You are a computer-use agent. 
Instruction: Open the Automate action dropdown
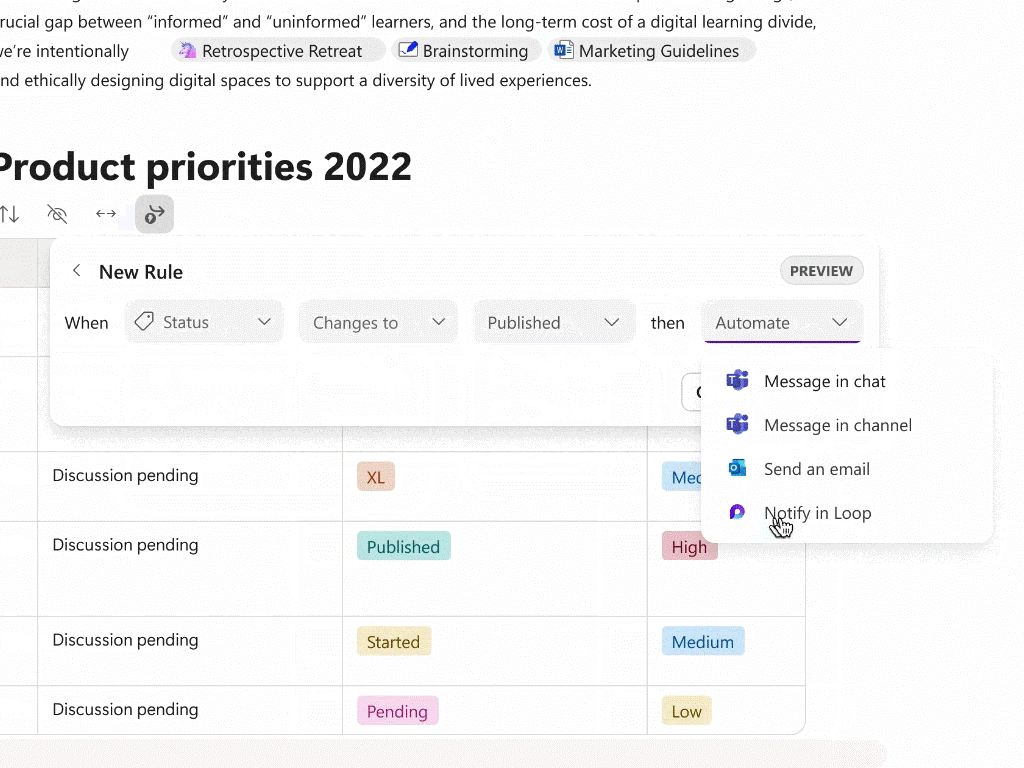coord(782,322)
